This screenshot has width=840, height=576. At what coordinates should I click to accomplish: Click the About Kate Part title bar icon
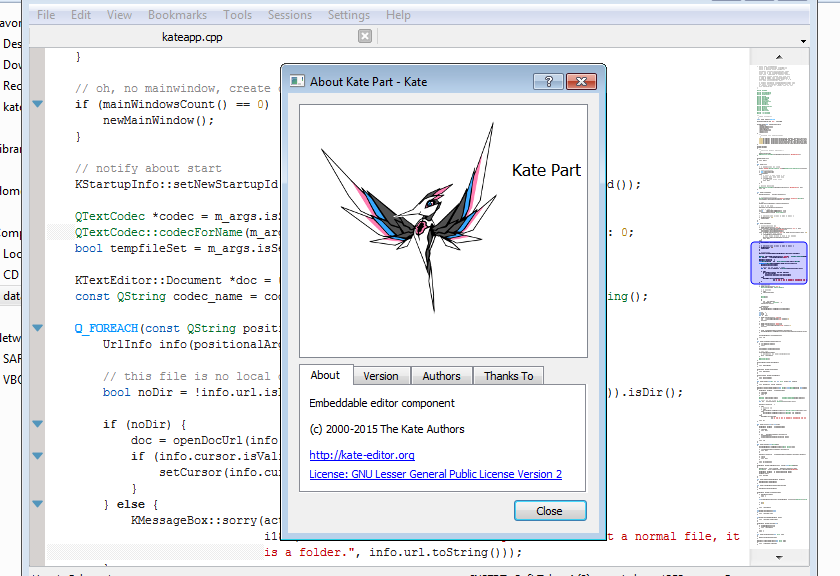click(297, 81)
